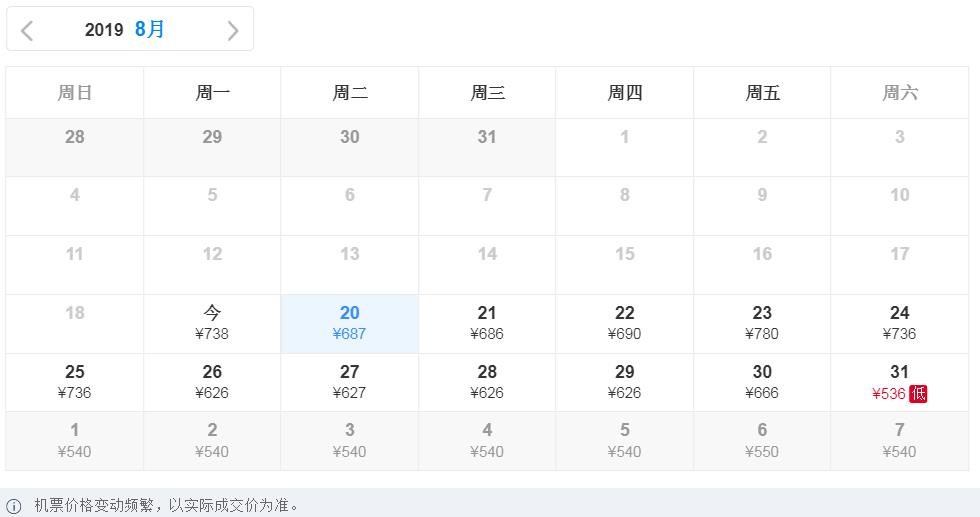Select today (今) priced ¥738
The image size is (980, 517).
[212, 323]
